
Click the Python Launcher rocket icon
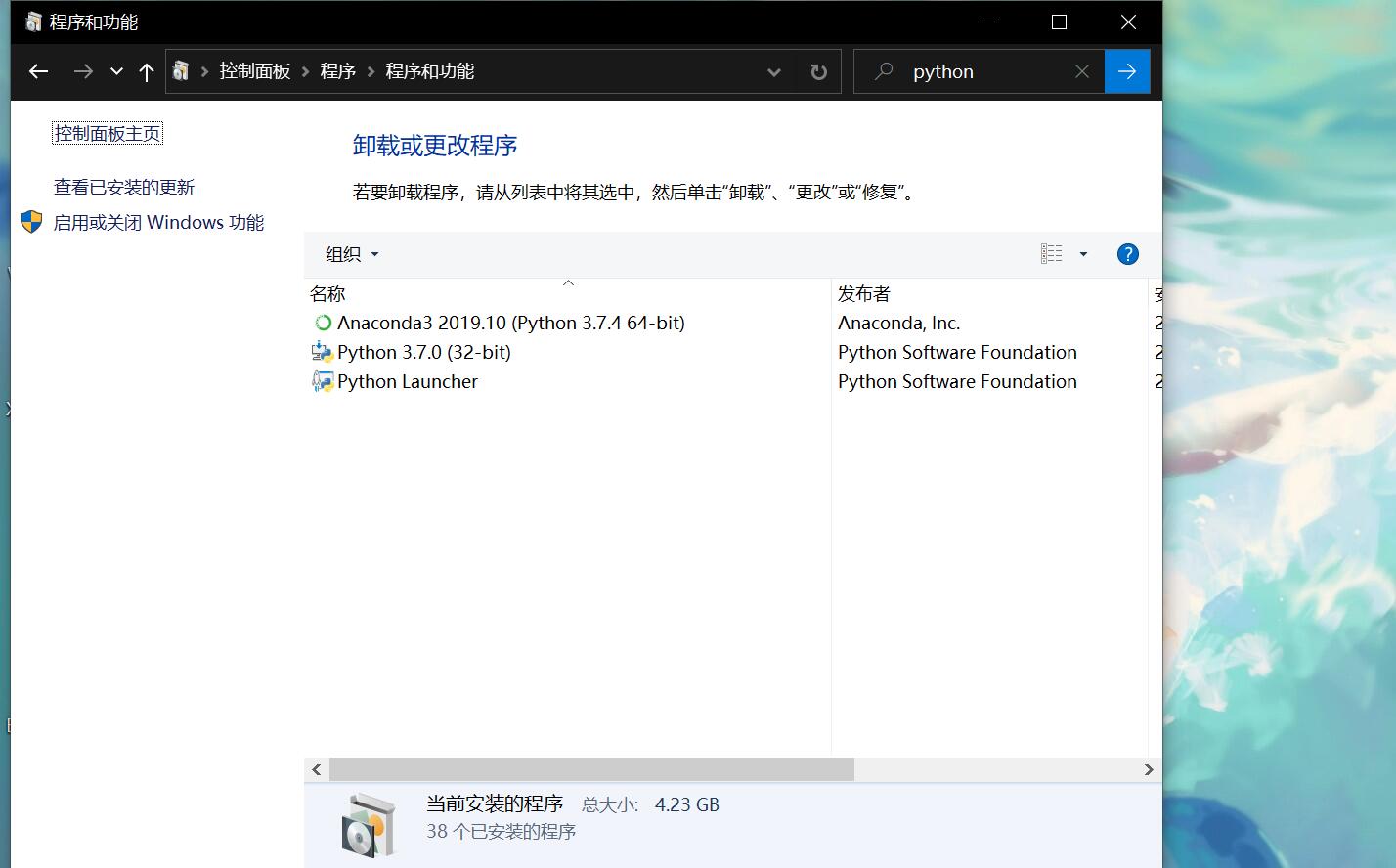323,381
